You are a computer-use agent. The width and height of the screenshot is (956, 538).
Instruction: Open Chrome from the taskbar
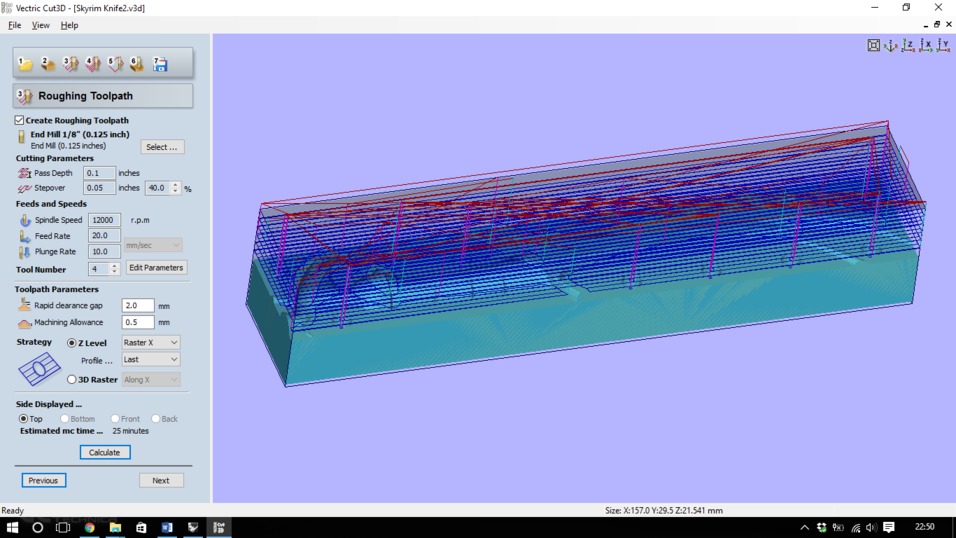click(90, 528)
